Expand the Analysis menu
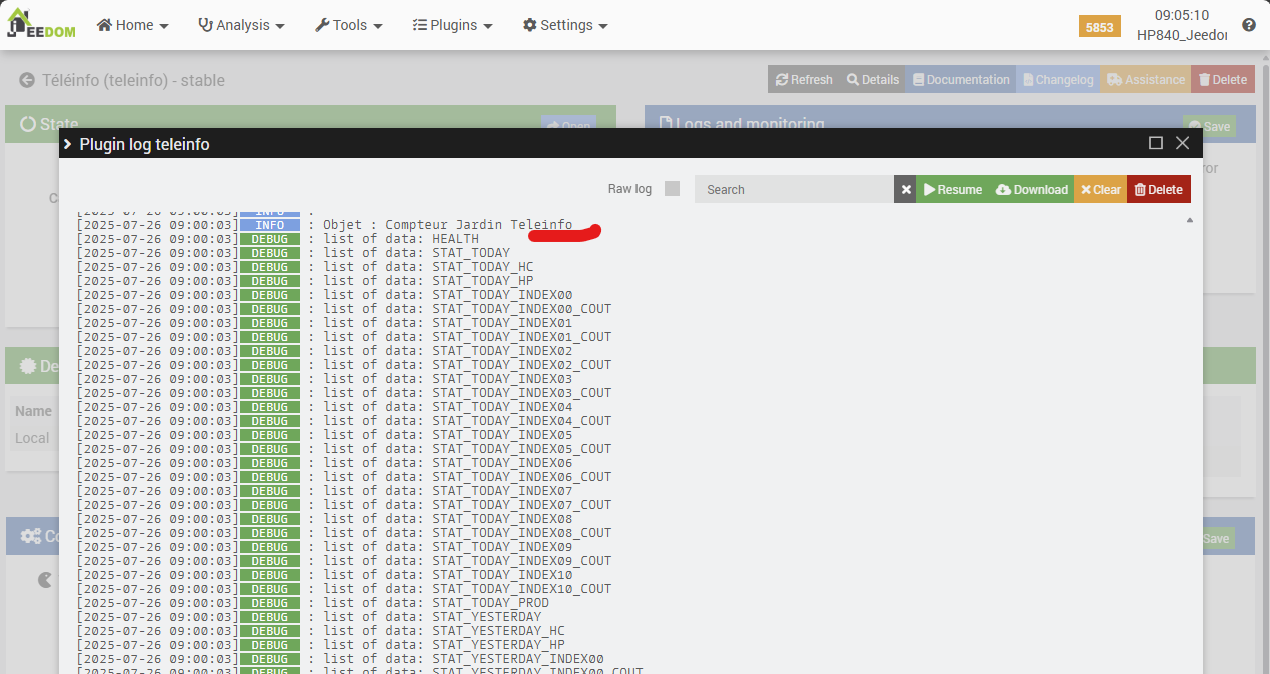The width and height of the screenshot is (1270, 674). pos(241,25)
